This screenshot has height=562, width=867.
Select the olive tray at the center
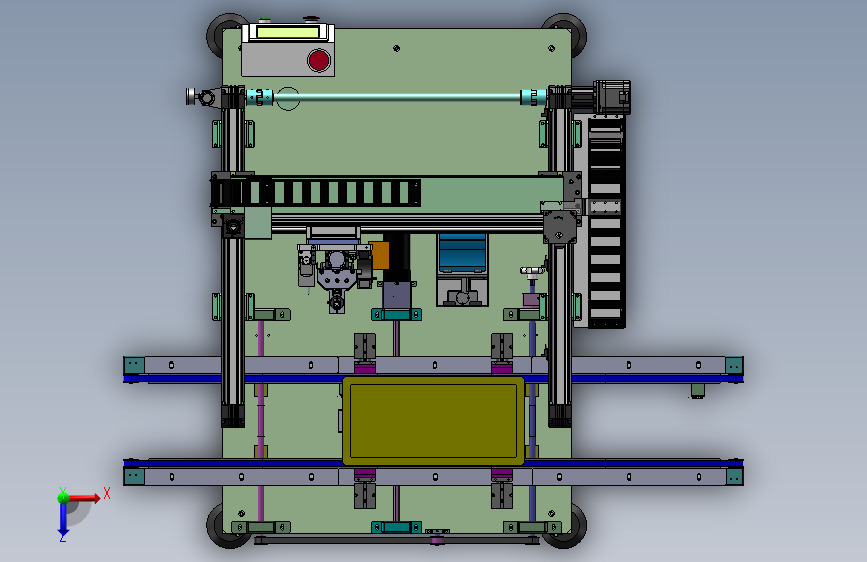coord(434,421)
